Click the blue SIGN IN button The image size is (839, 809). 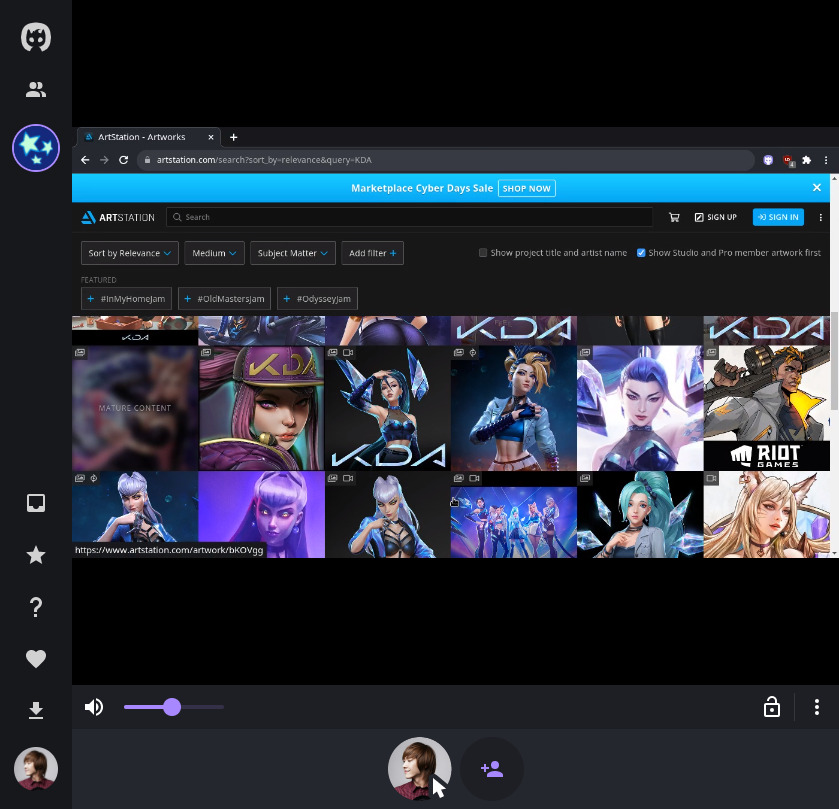tap(778, 217)
